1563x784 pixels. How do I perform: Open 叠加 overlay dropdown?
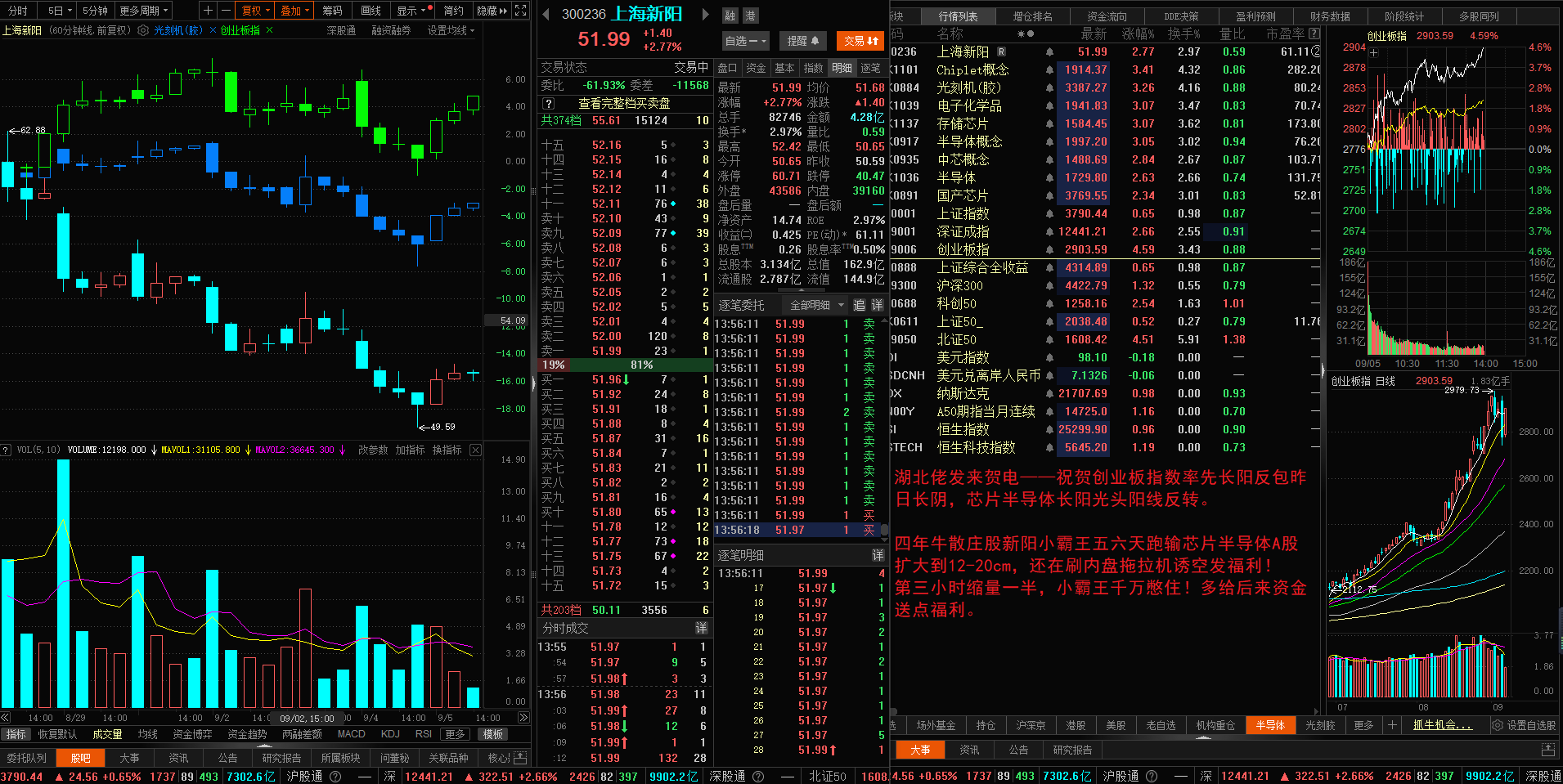coord(295,11)
